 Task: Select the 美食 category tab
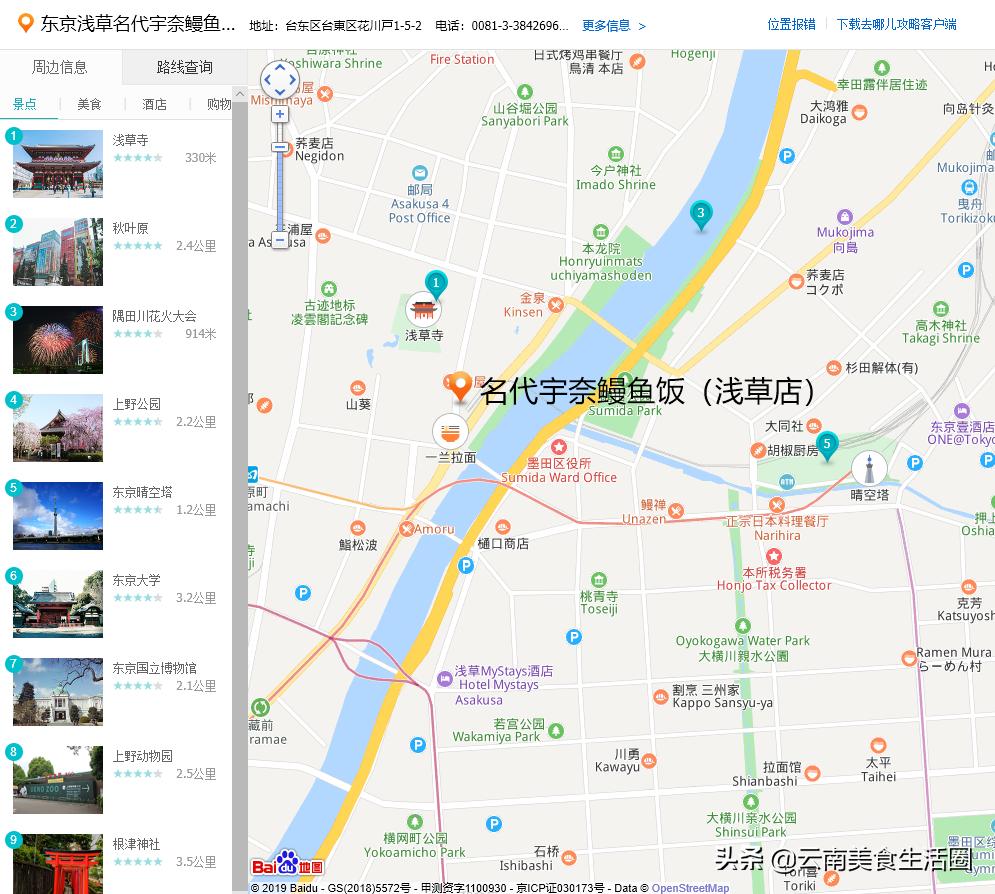coord(89,104)
